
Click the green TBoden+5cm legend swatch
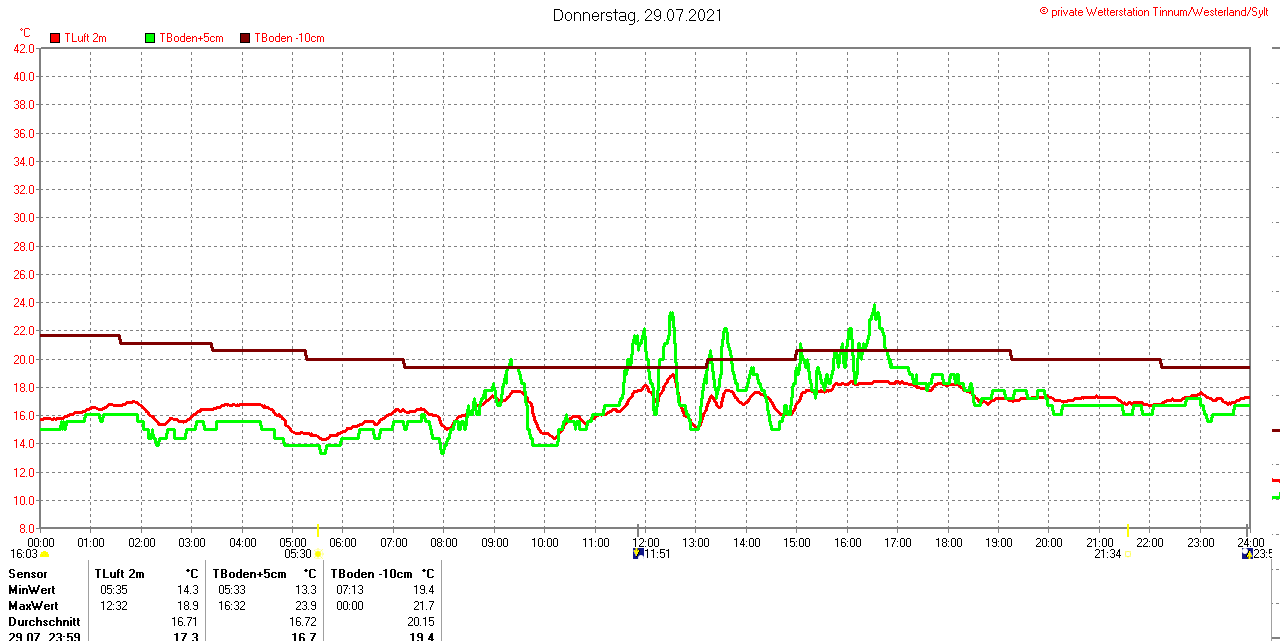[x=151, y=38]
